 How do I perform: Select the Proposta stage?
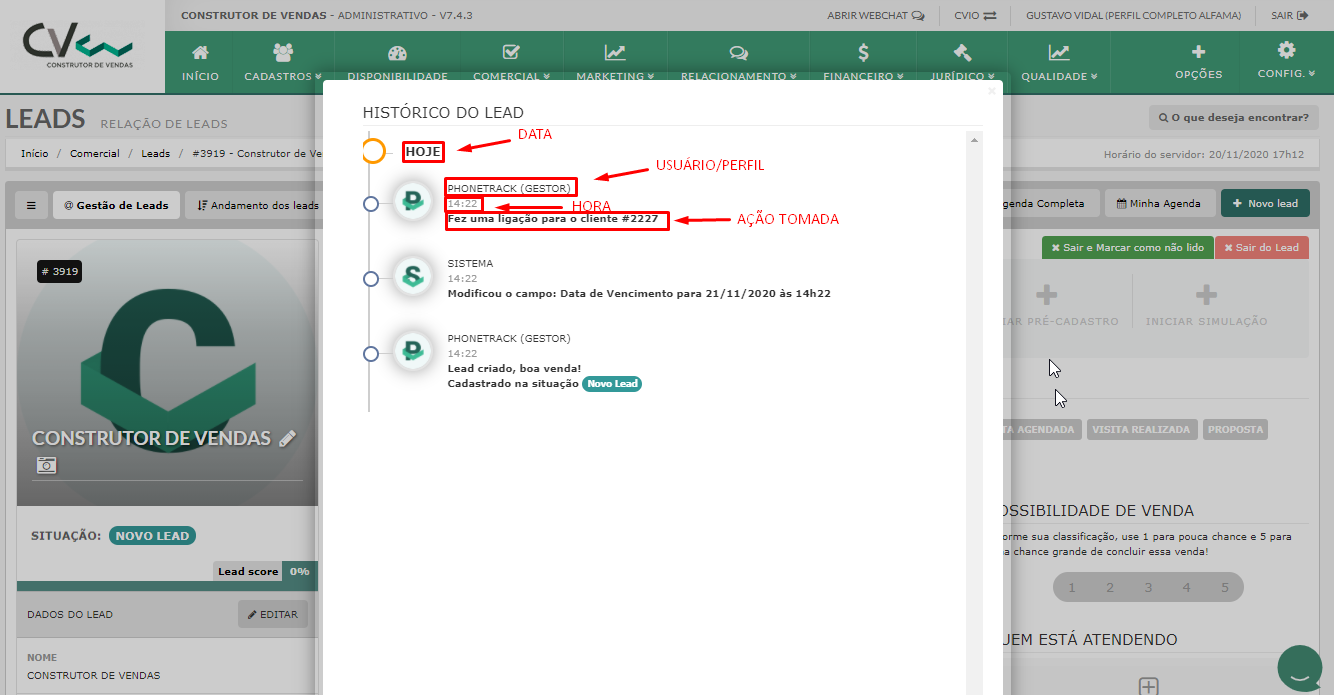[x=1235, y=429]
